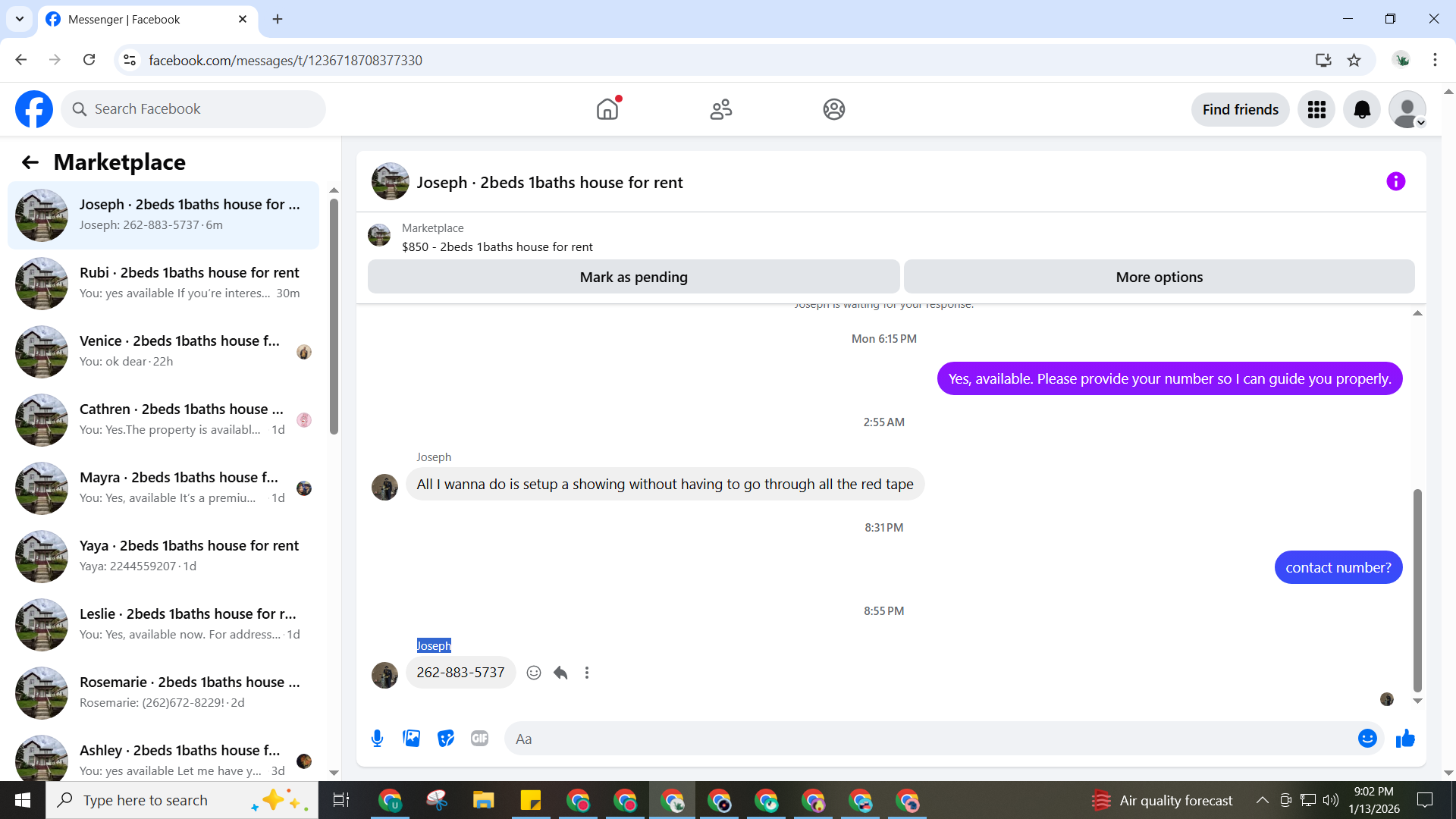
Task: Open the notifications bell
Action: point(1362,110)
